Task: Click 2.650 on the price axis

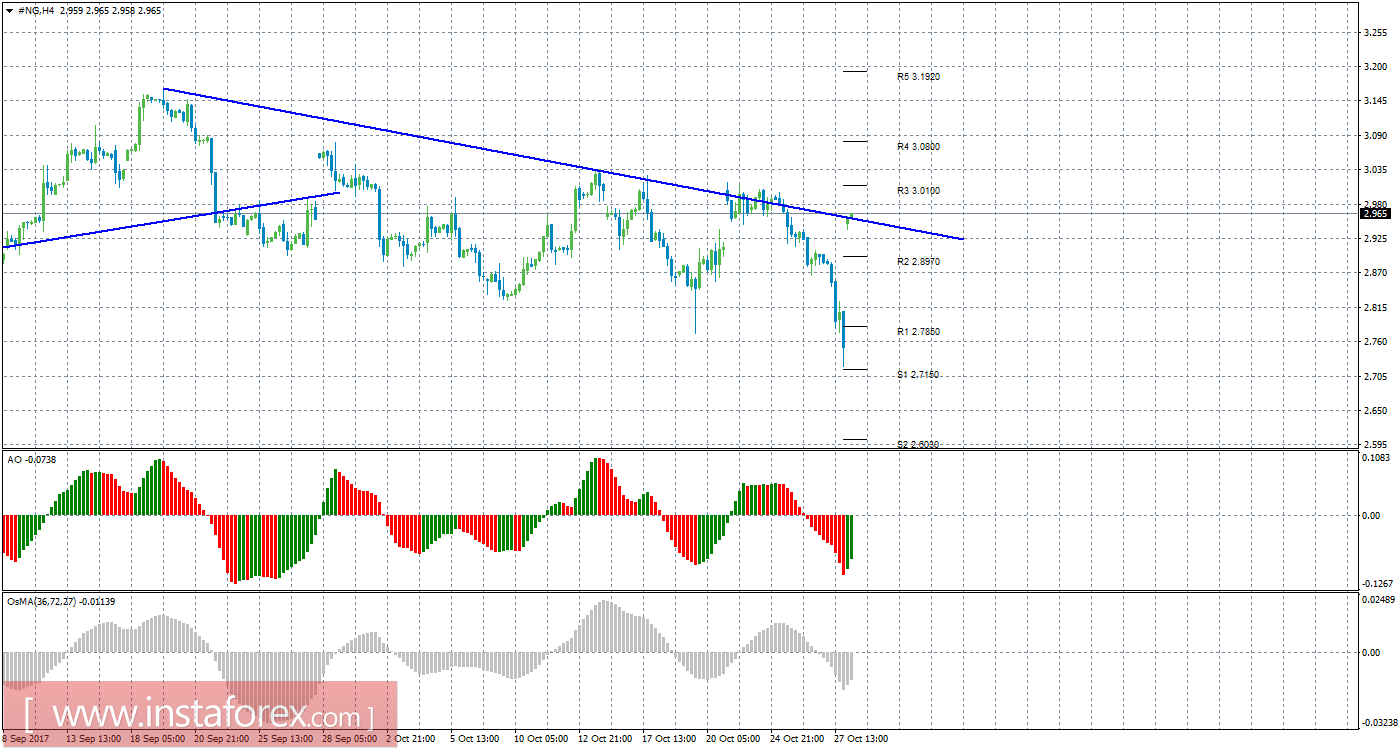Action: pyautogui.click(x=1375, y=410)
